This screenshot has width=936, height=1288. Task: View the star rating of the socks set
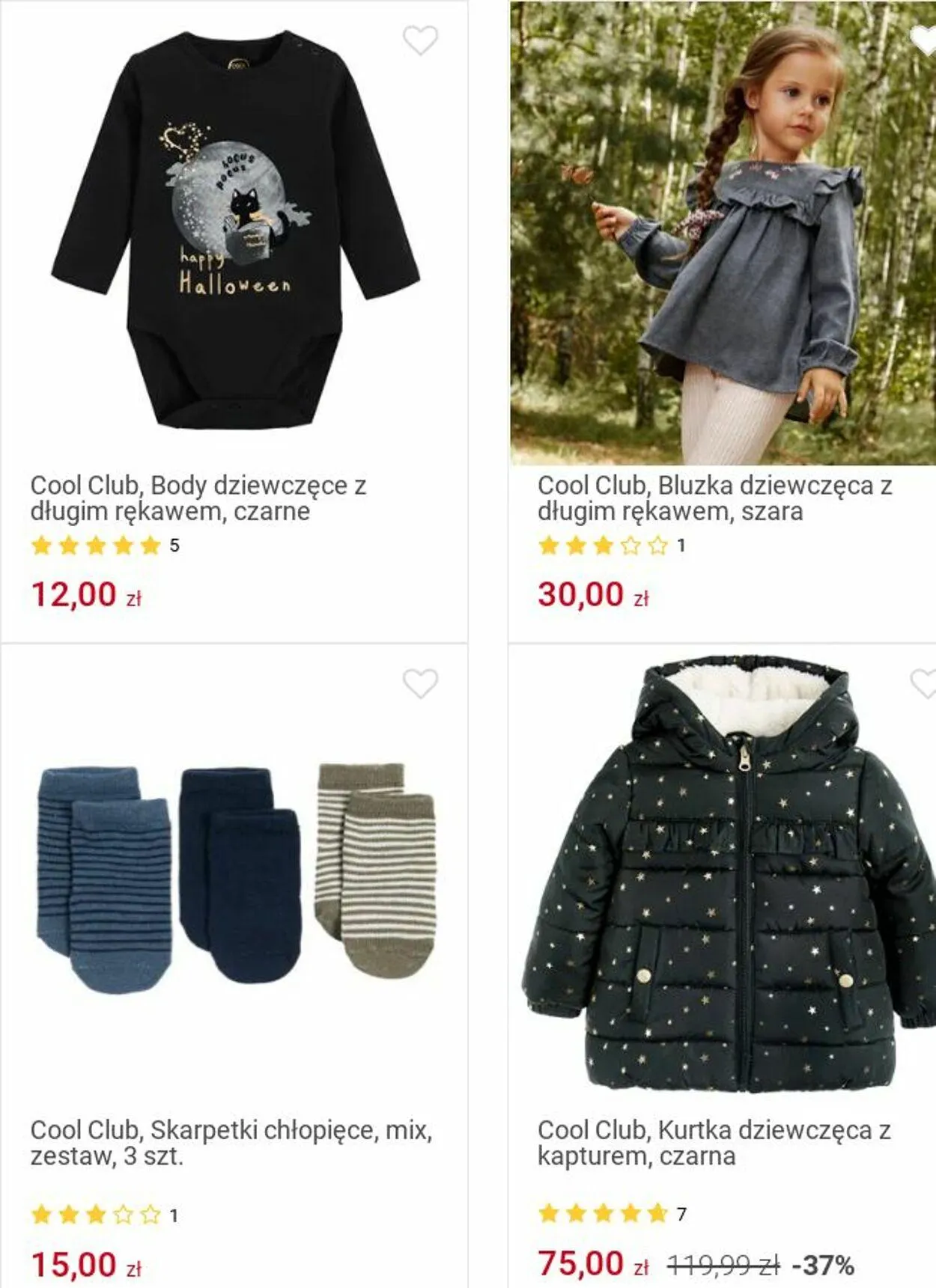pos(105,1215)
